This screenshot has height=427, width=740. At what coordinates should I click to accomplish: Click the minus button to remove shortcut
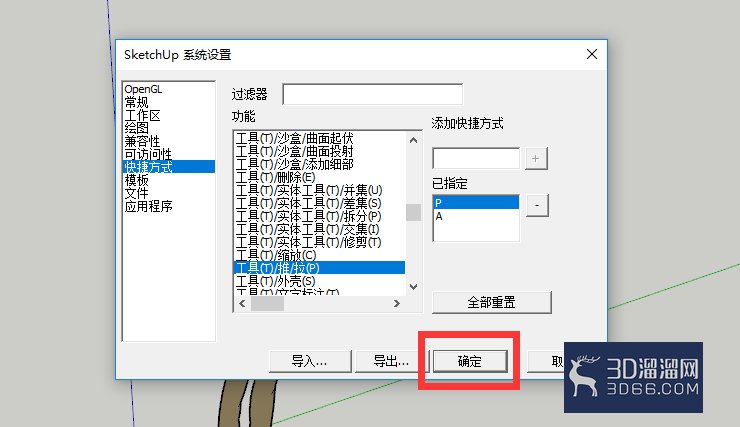pyautogui.click(x=537, y=206)
